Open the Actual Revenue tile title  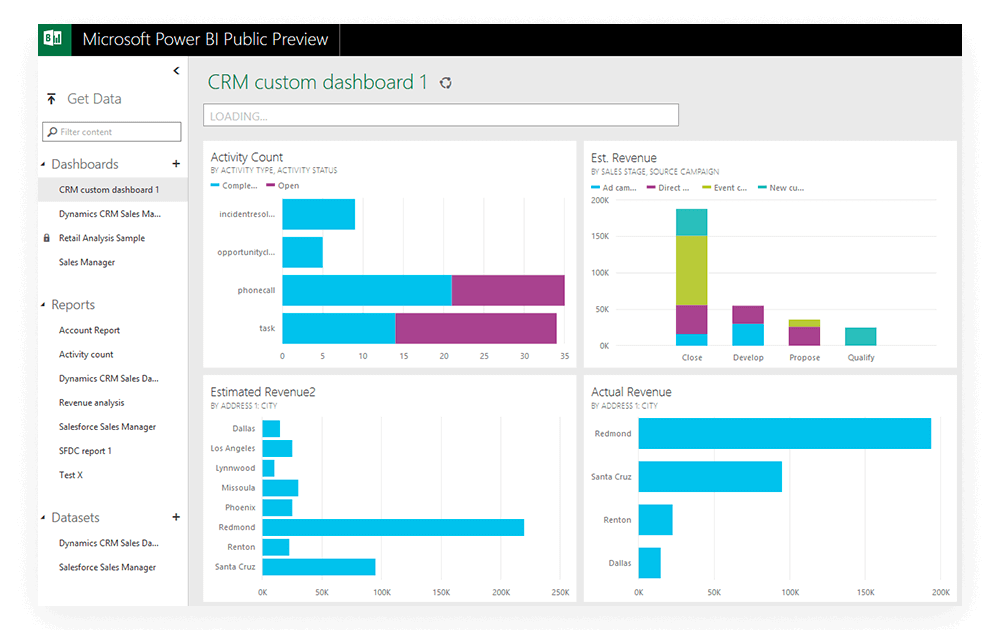tap(631, 392)
